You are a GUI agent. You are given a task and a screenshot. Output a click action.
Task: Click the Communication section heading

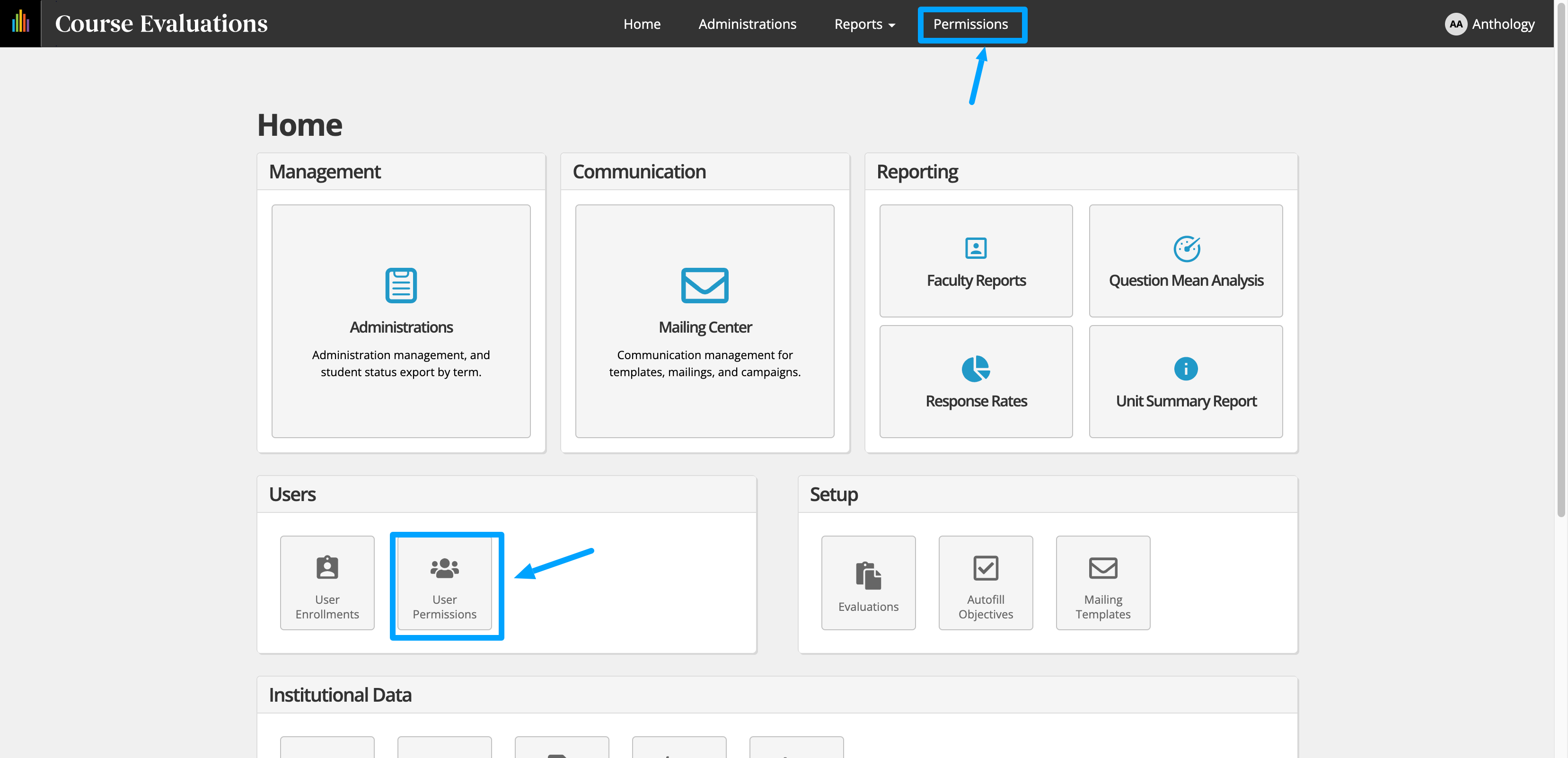639,172
